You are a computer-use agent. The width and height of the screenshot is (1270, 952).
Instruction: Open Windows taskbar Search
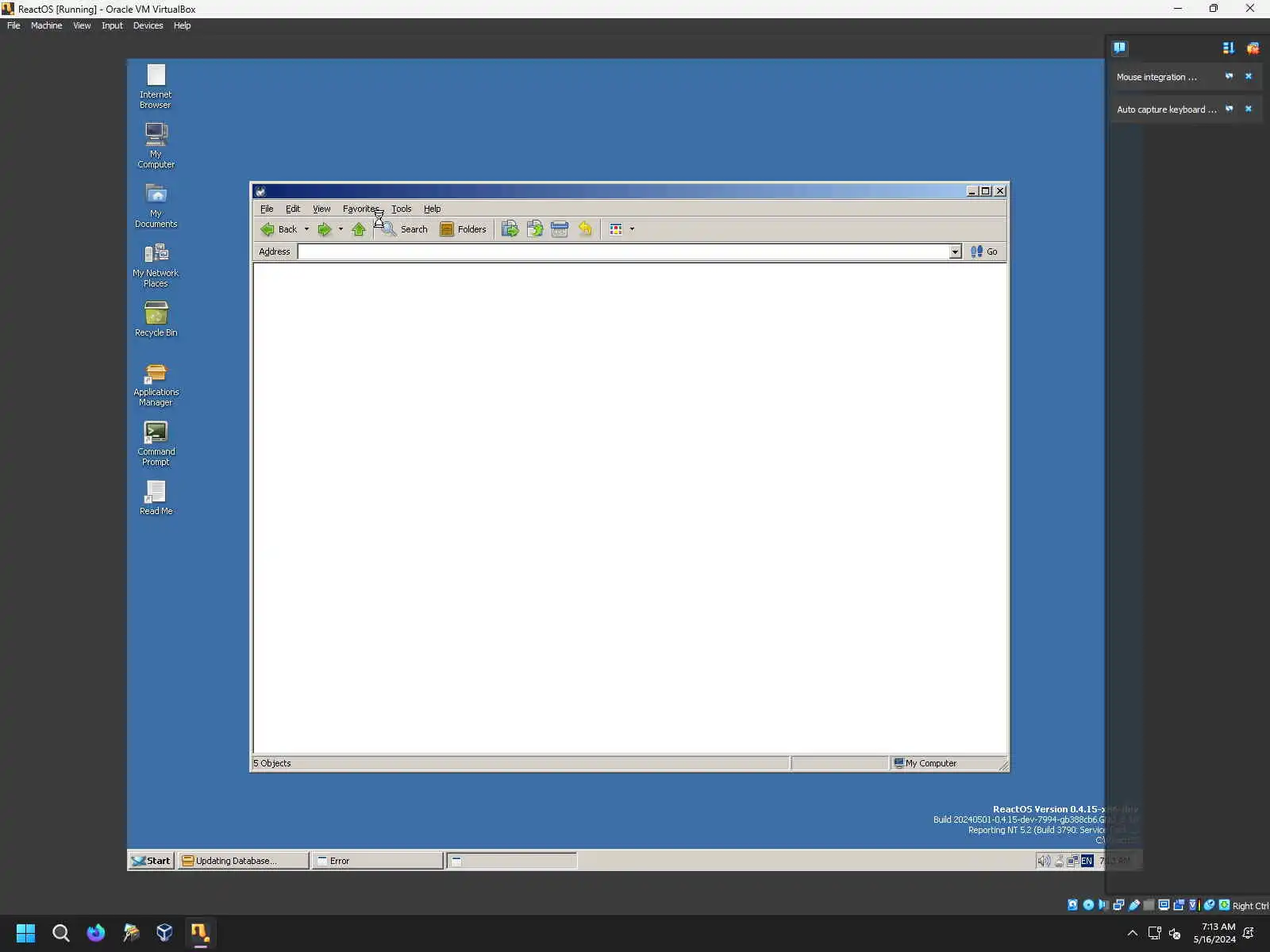[x=60, y=933]
